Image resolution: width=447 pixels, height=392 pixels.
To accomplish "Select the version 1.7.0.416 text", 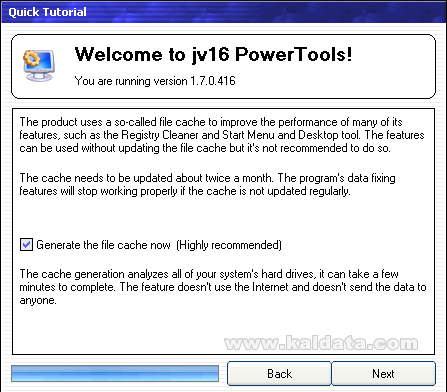I will coord(155,81).
